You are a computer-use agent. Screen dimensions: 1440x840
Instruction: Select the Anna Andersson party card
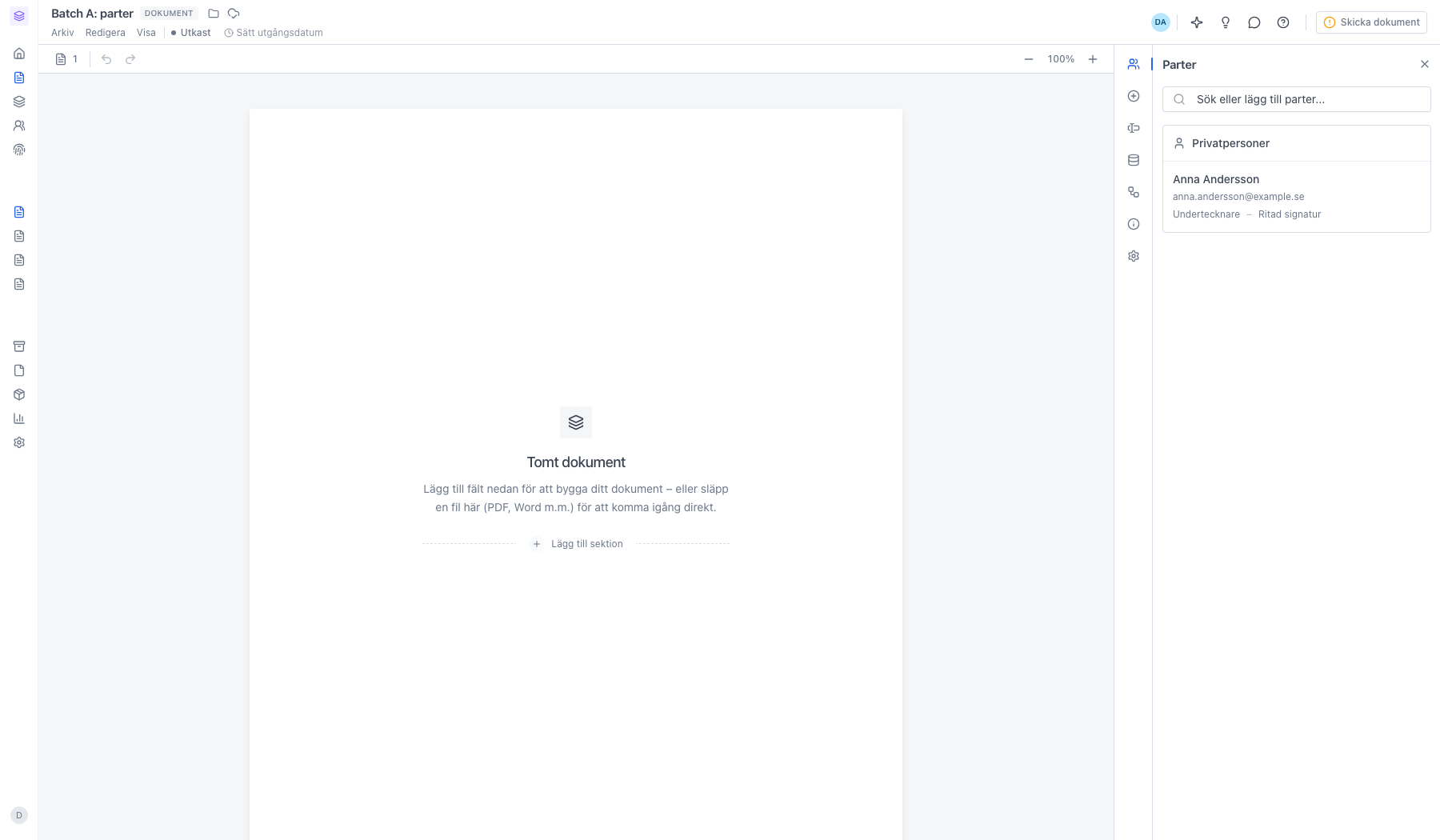1297,197
